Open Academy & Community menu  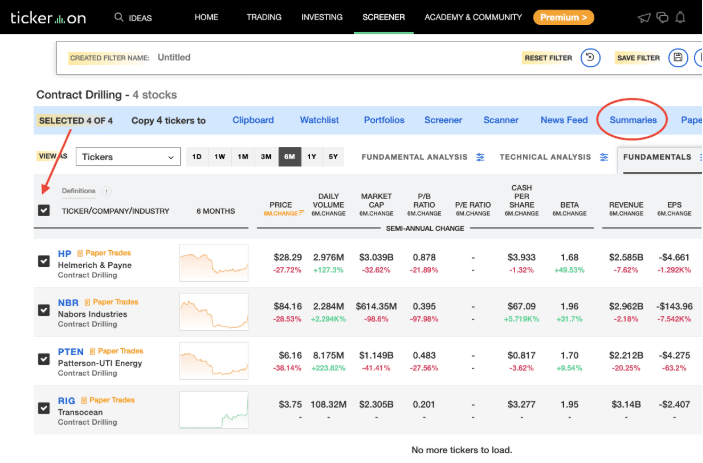pyautogui.click(x=473, y=17)
